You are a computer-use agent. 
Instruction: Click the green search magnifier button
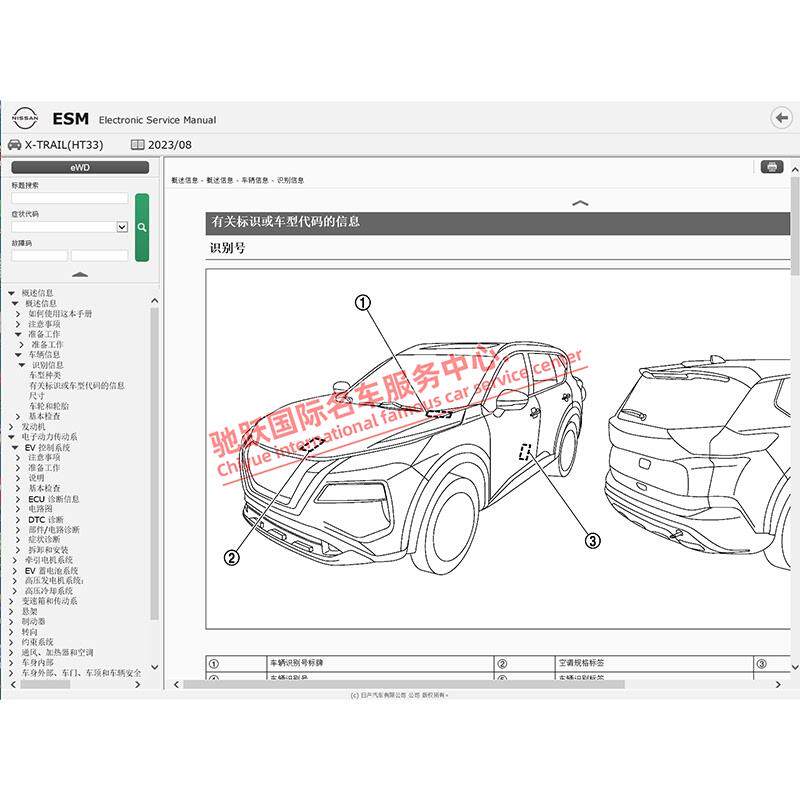click(x=142, y=228)
